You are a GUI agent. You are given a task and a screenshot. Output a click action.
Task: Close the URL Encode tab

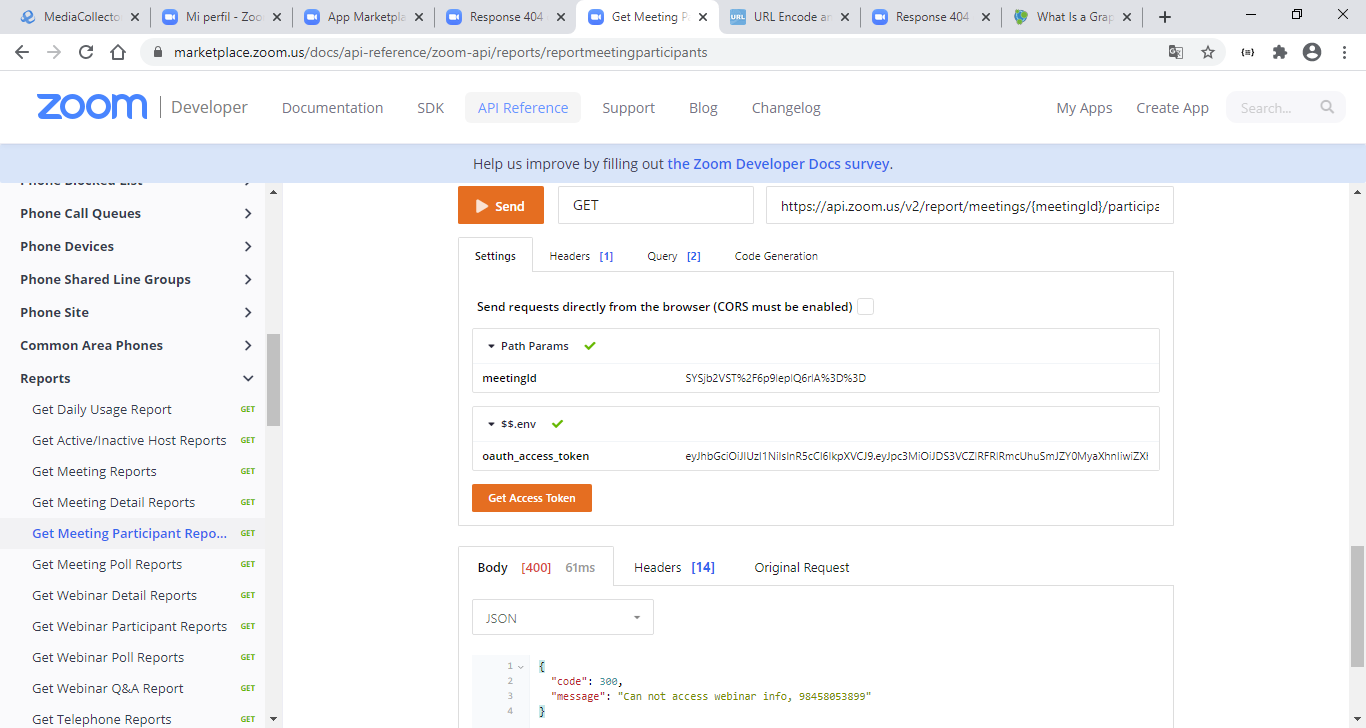pos(845,17)
